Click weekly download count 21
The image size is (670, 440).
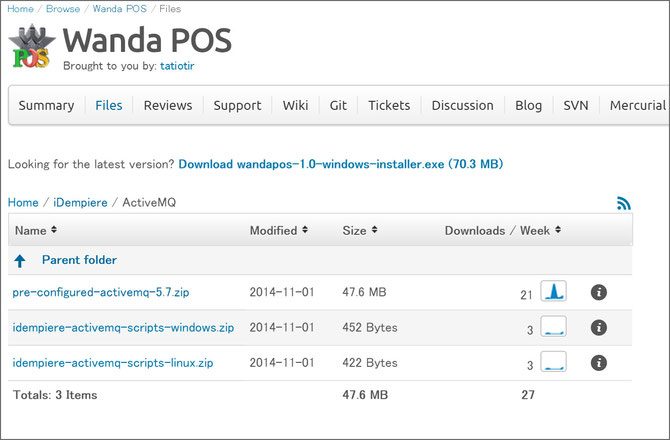pos(526,295)
